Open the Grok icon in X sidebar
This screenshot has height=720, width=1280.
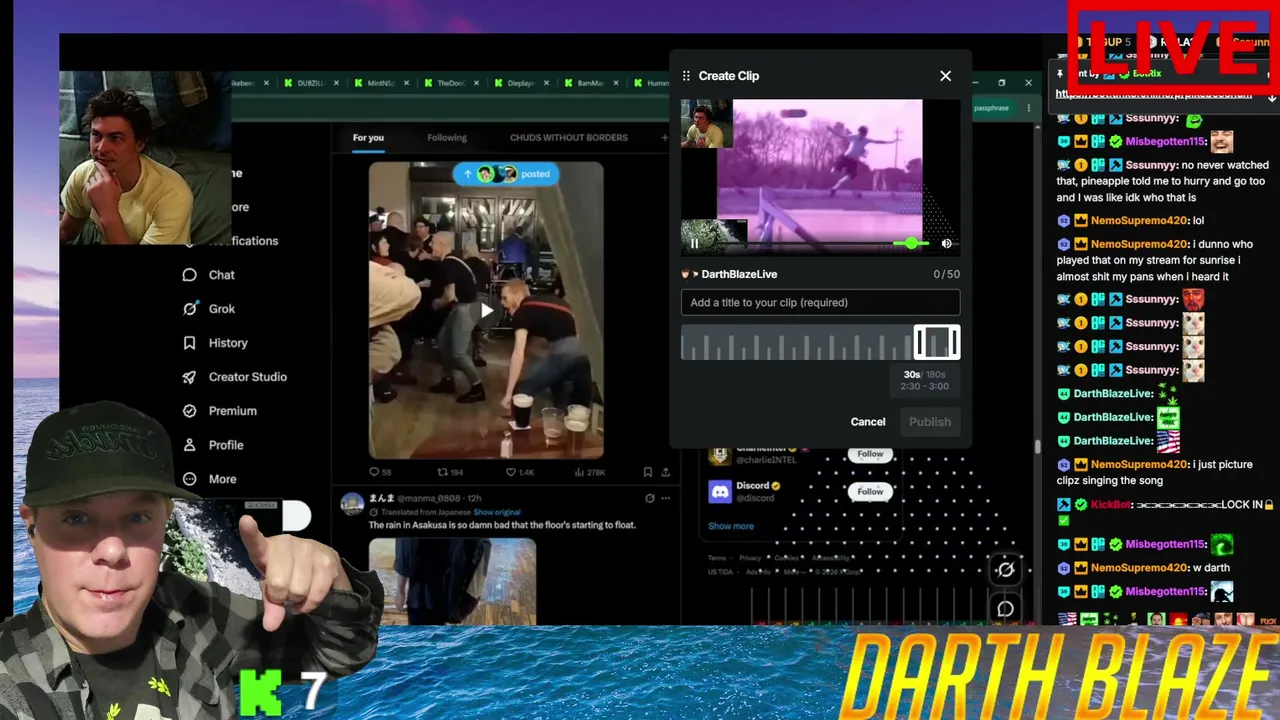[x=189, y=309]
